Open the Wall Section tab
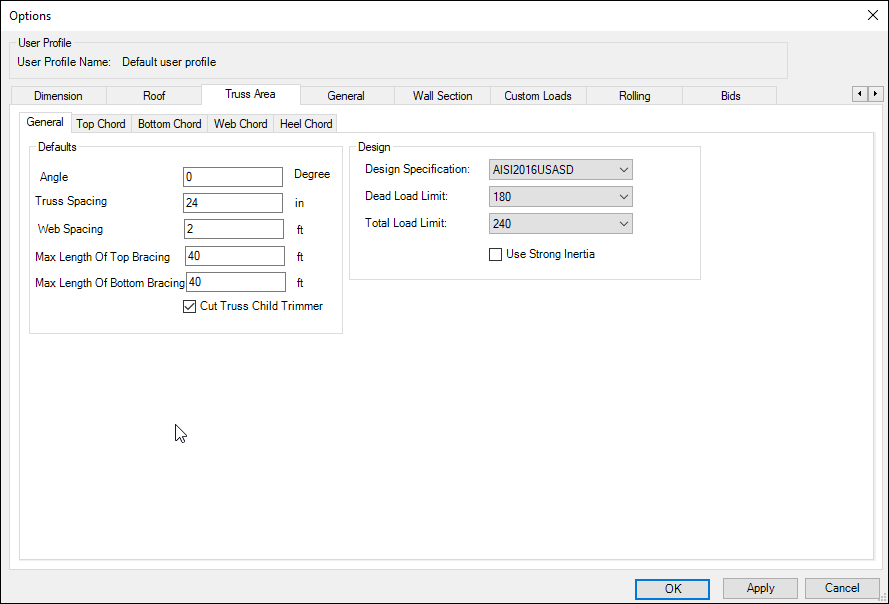Image resolution: width=889 pixels, height=604 pixels. (442, 96)
